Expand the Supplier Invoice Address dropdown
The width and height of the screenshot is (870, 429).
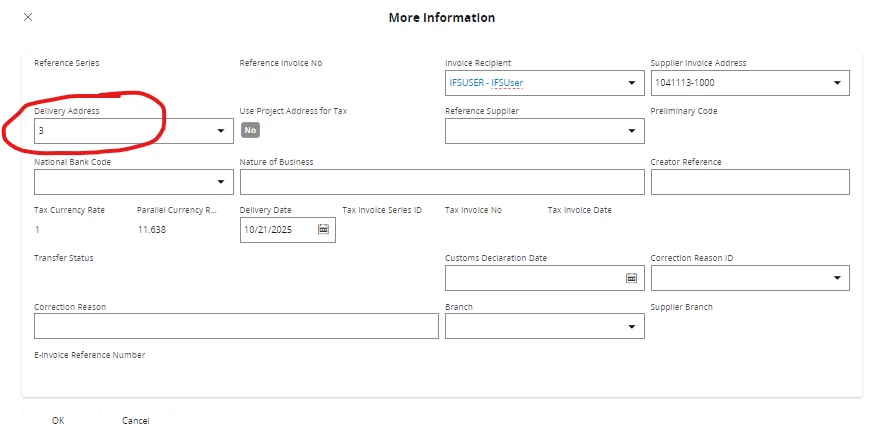tap(836, 83)
